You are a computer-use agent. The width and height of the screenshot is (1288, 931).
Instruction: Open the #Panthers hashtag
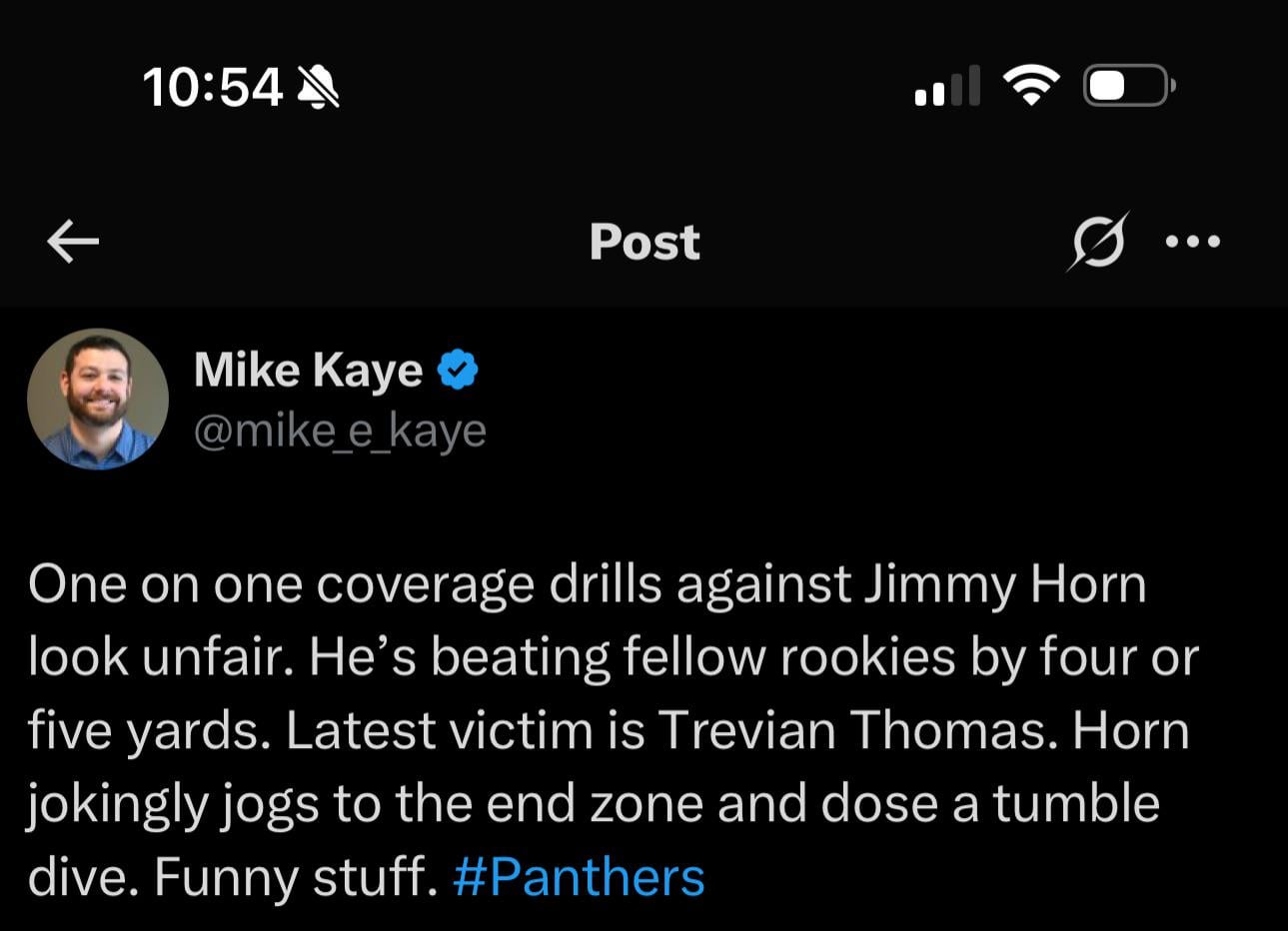578,876
